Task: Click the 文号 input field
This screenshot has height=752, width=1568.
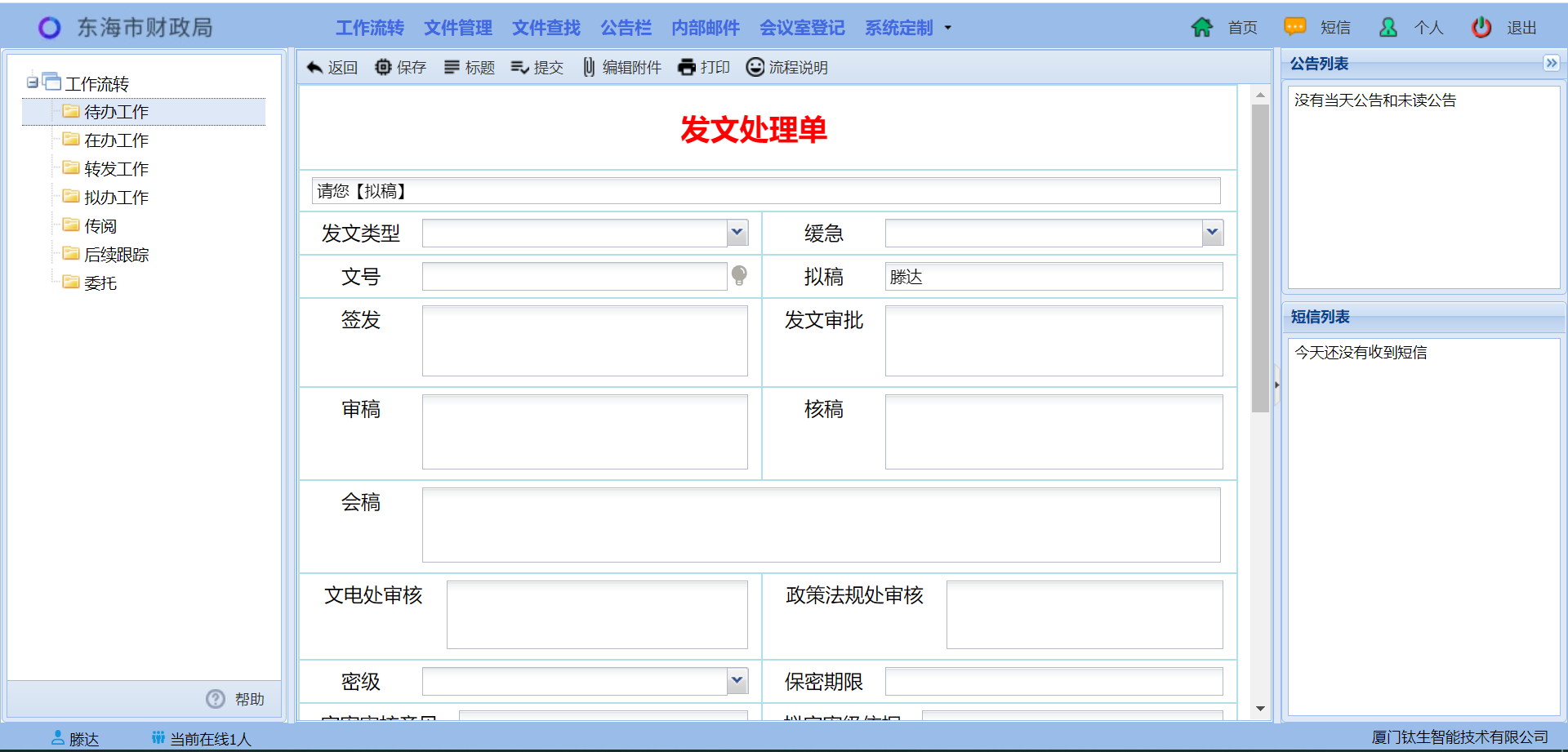Action: [574, 276]
